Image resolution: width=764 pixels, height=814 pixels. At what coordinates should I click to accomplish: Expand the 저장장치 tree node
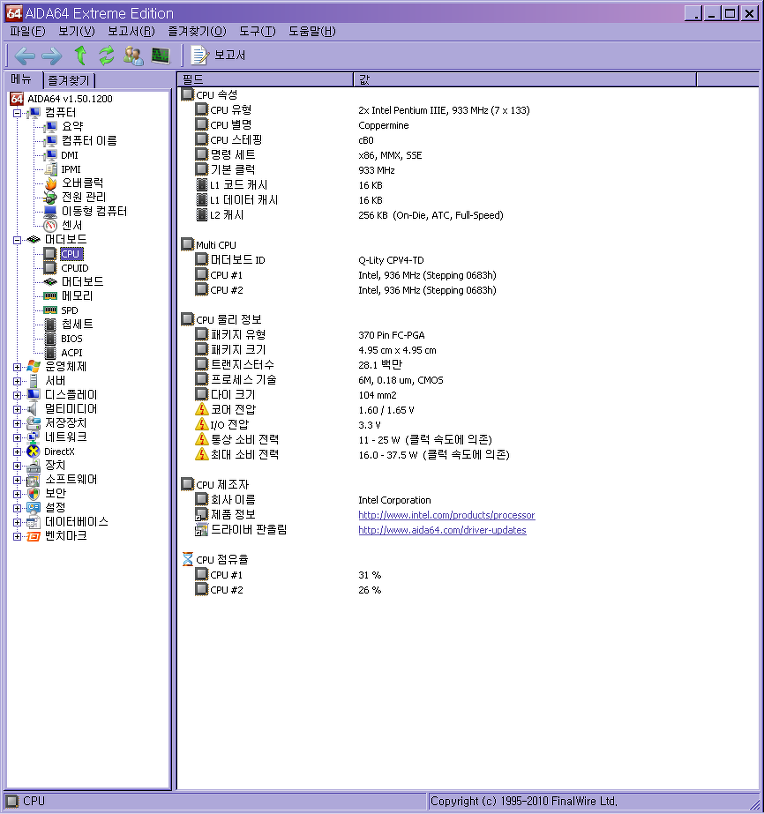point(17,423)
